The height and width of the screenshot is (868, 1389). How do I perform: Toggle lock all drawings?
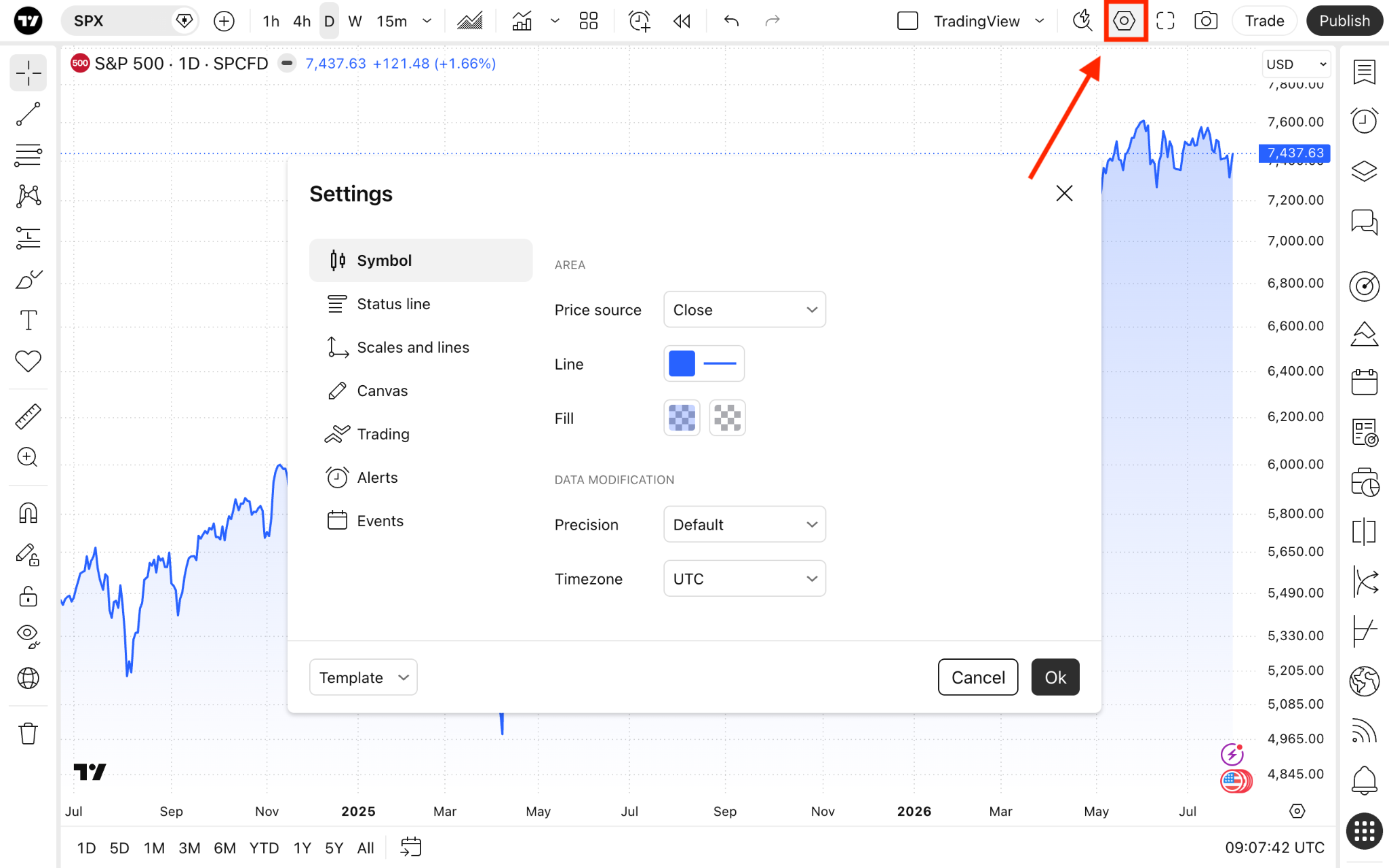pos(28,596)
